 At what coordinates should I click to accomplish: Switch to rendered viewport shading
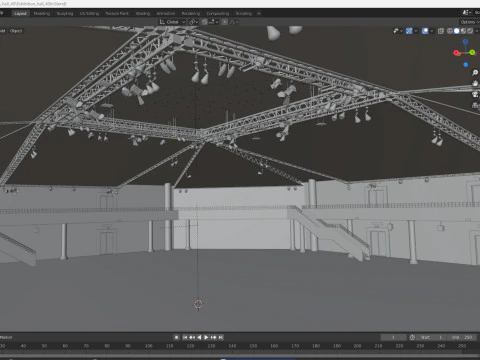point(470,31)
